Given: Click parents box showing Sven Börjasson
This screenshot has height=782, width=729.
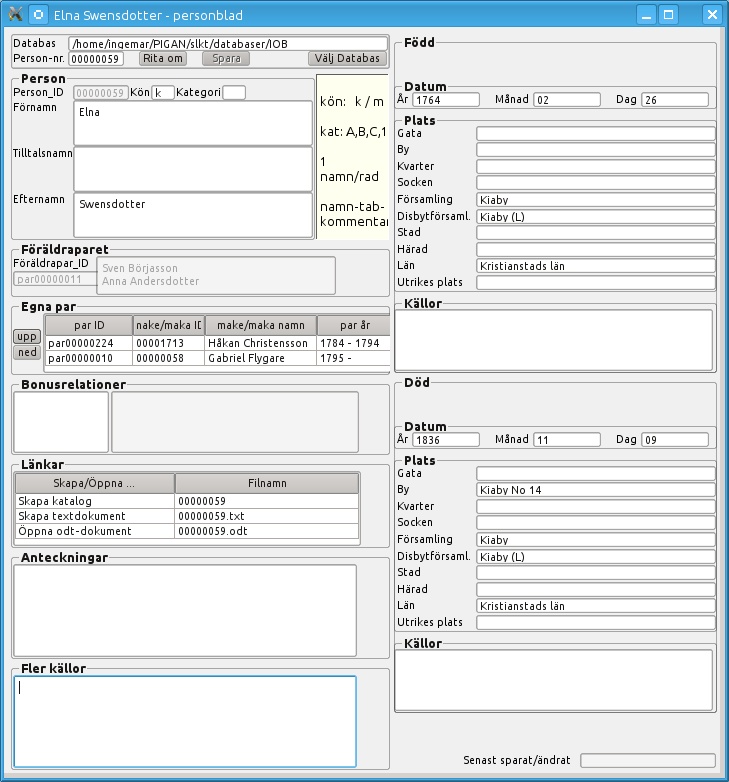Looking at the screenshot, I should tap(216, 275).
